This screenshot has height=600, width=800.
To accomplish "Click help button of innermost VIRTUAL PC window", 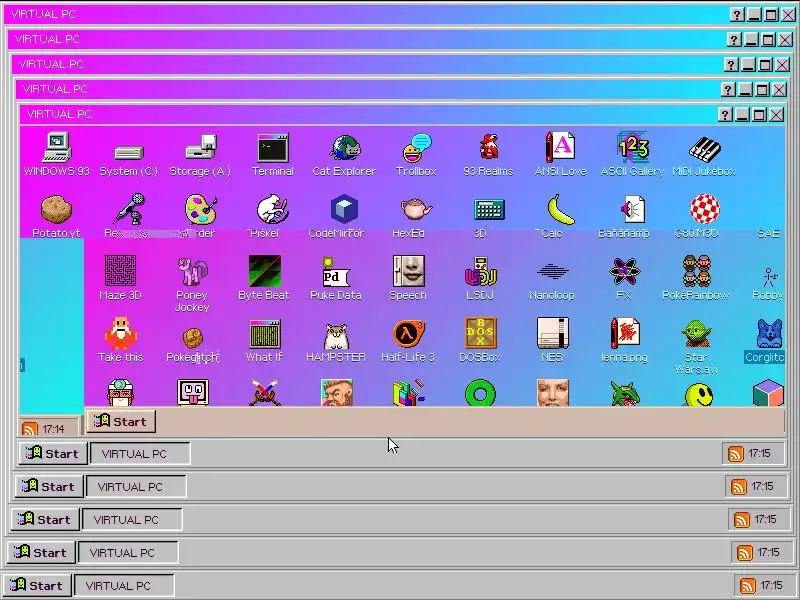I will [725, 114].
